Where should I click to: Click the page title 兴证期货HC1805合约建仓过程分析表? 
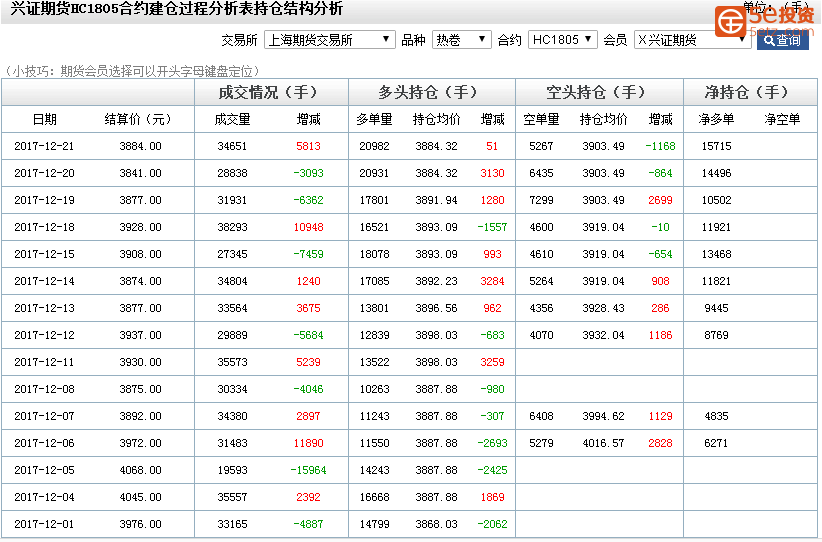131,9
